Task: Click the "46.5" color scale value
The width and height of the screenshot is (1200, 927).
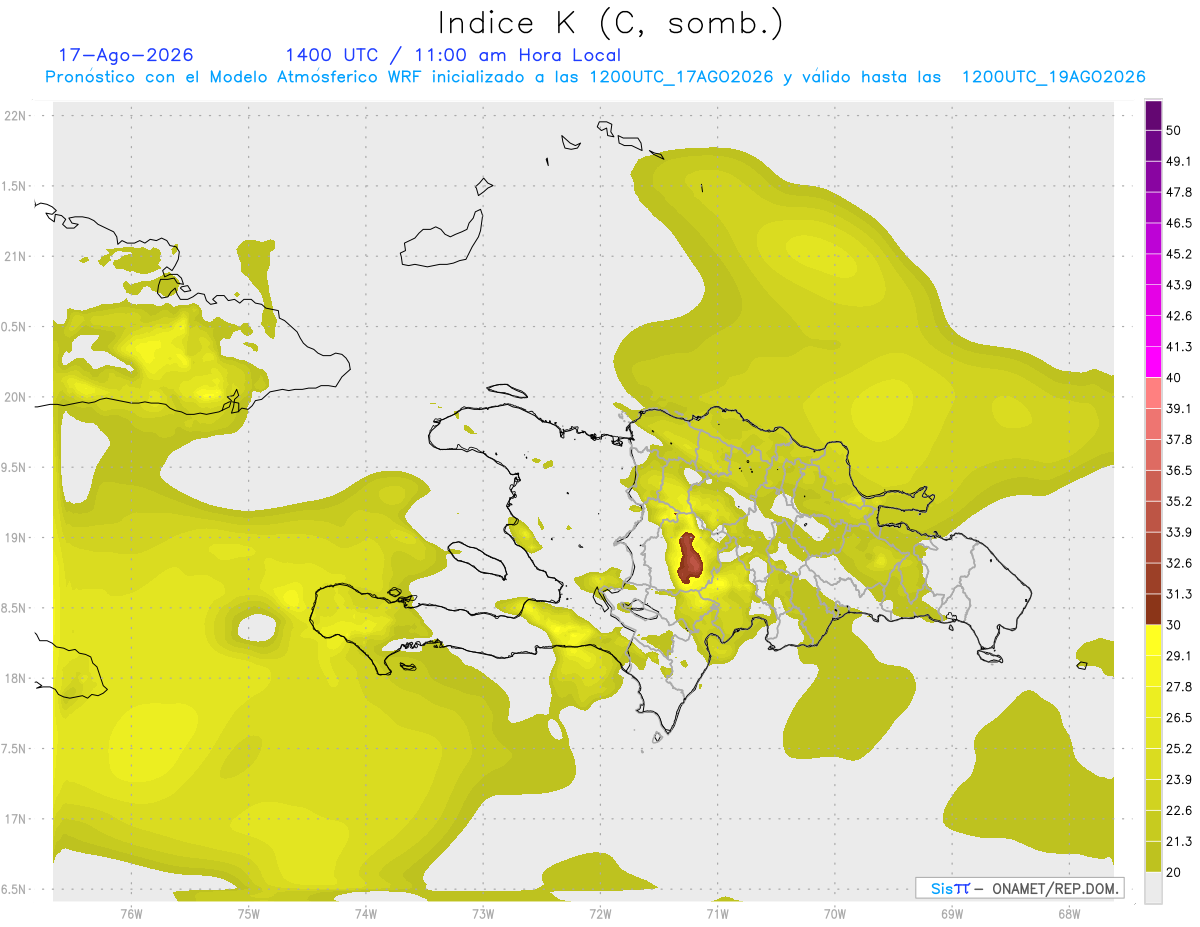Action: 1179,223
